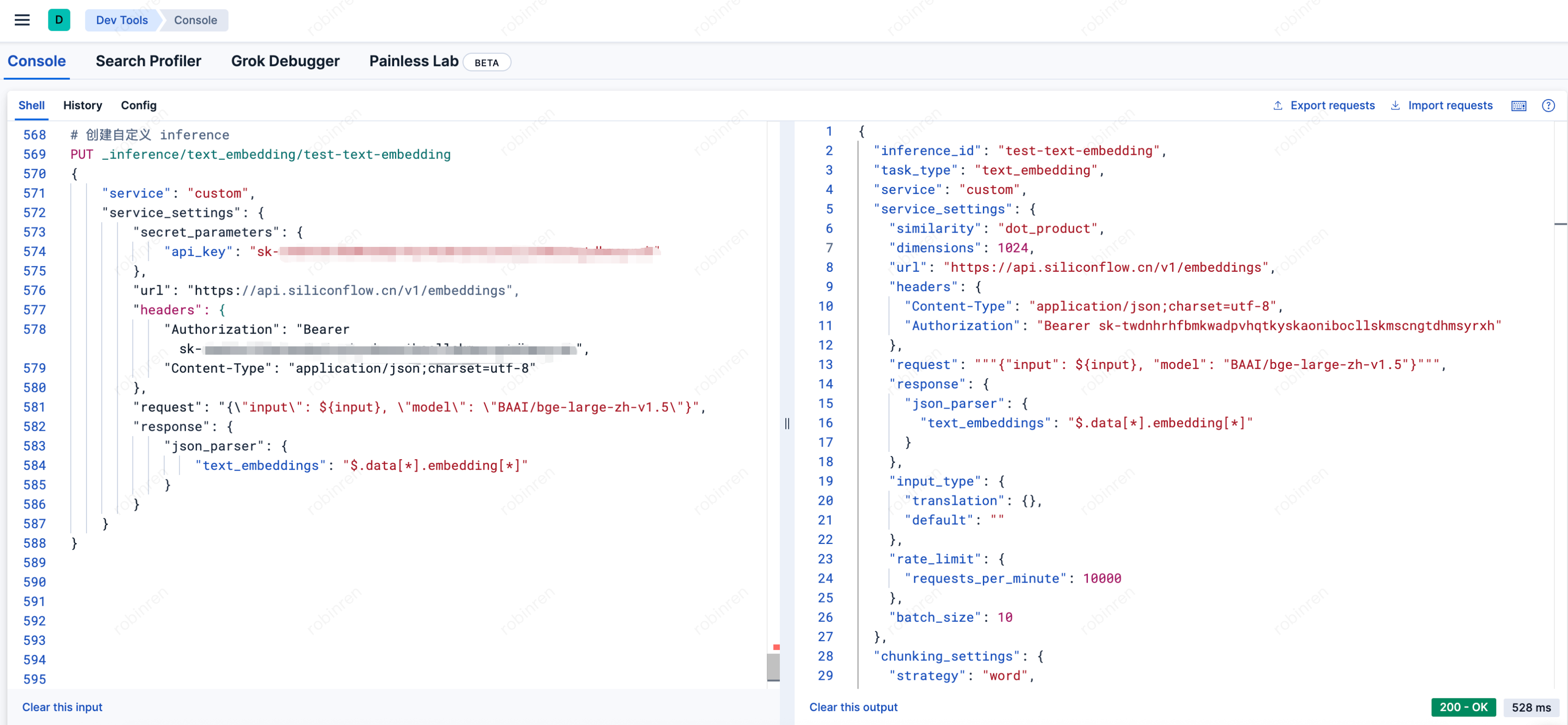
Task: Open keyboard shortcuts icon
Action: pos(1518,105)
